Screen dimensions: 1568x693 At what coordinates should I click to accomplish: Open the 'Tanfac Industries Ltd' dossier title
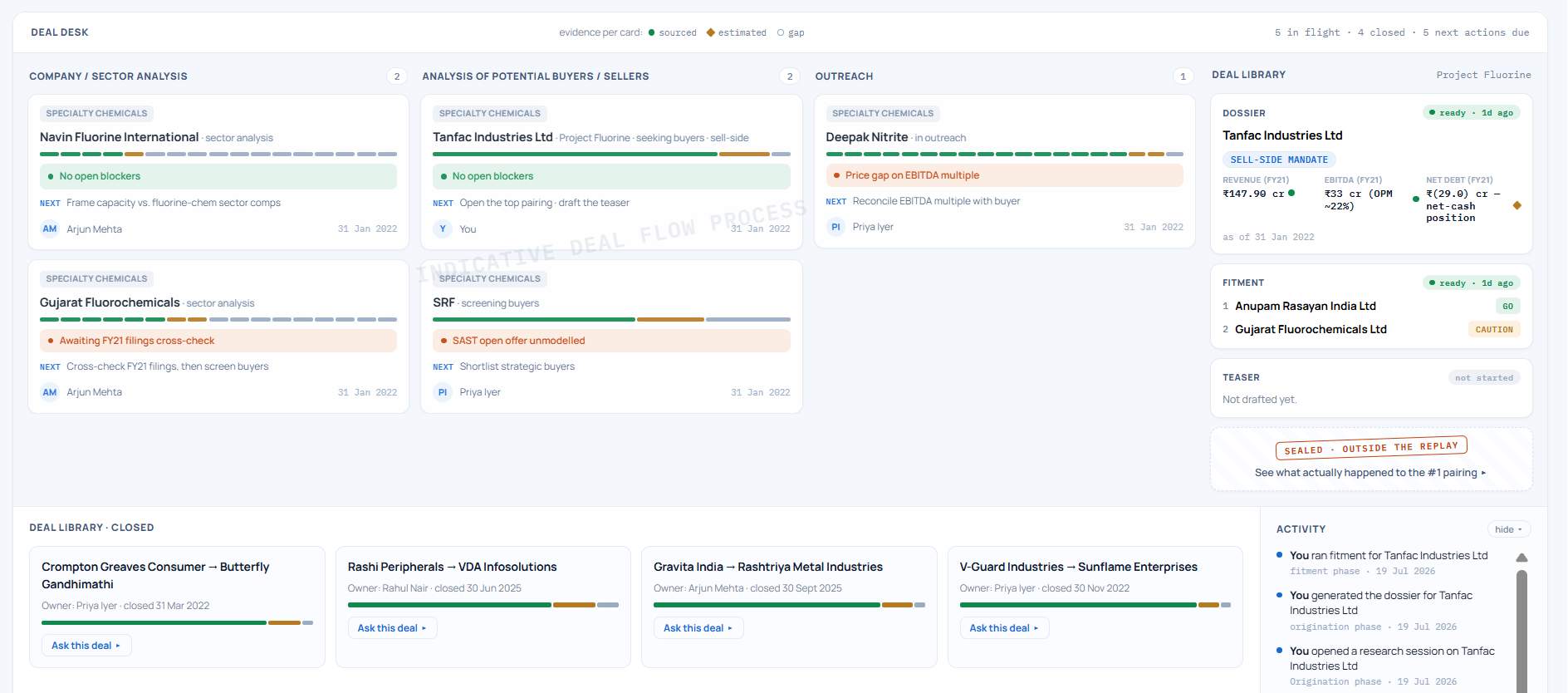[1282, 135]
